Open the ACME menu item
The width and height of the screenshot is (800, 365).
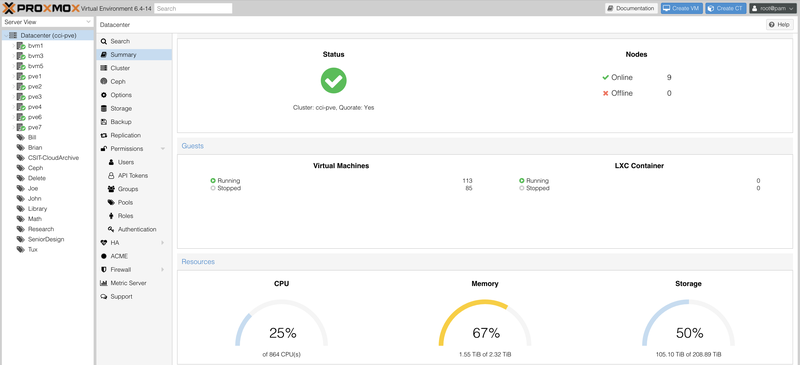click(x=134, y=256)
